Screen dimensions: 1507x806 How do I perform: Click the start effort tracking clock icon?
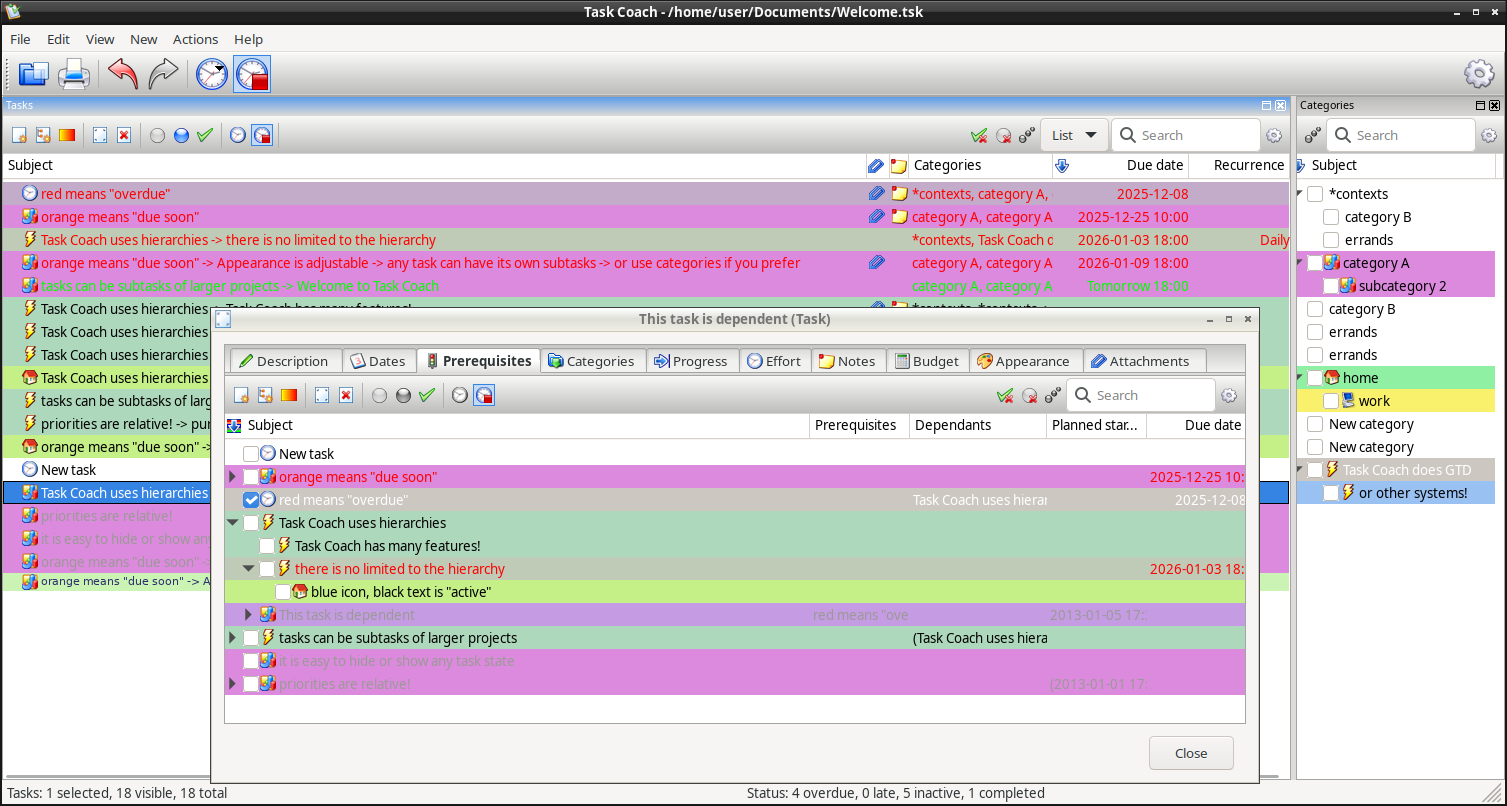tap(212, 74)
